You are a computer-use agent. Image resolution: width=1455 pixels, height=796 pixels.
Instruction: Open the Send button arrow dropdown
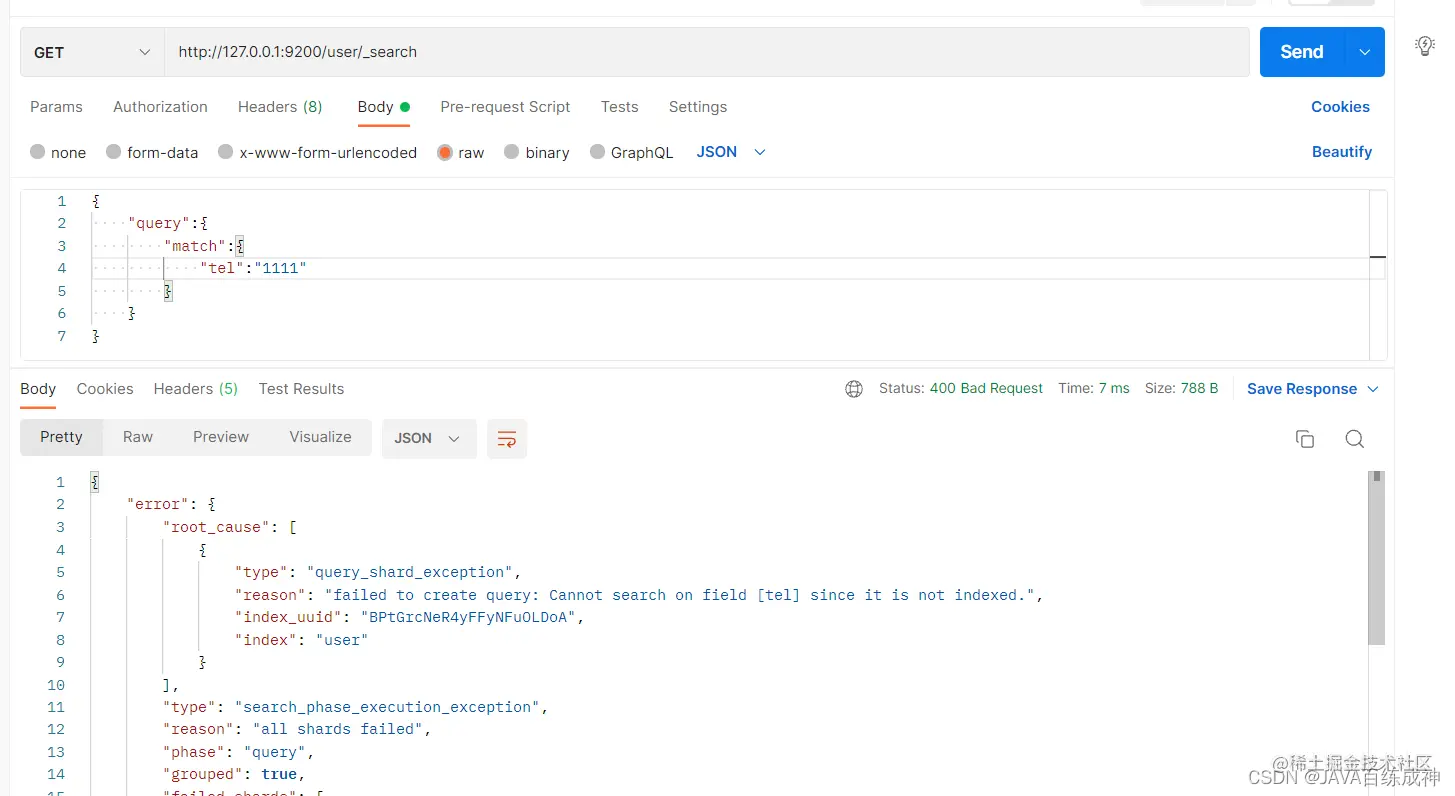coord(1365,52)
